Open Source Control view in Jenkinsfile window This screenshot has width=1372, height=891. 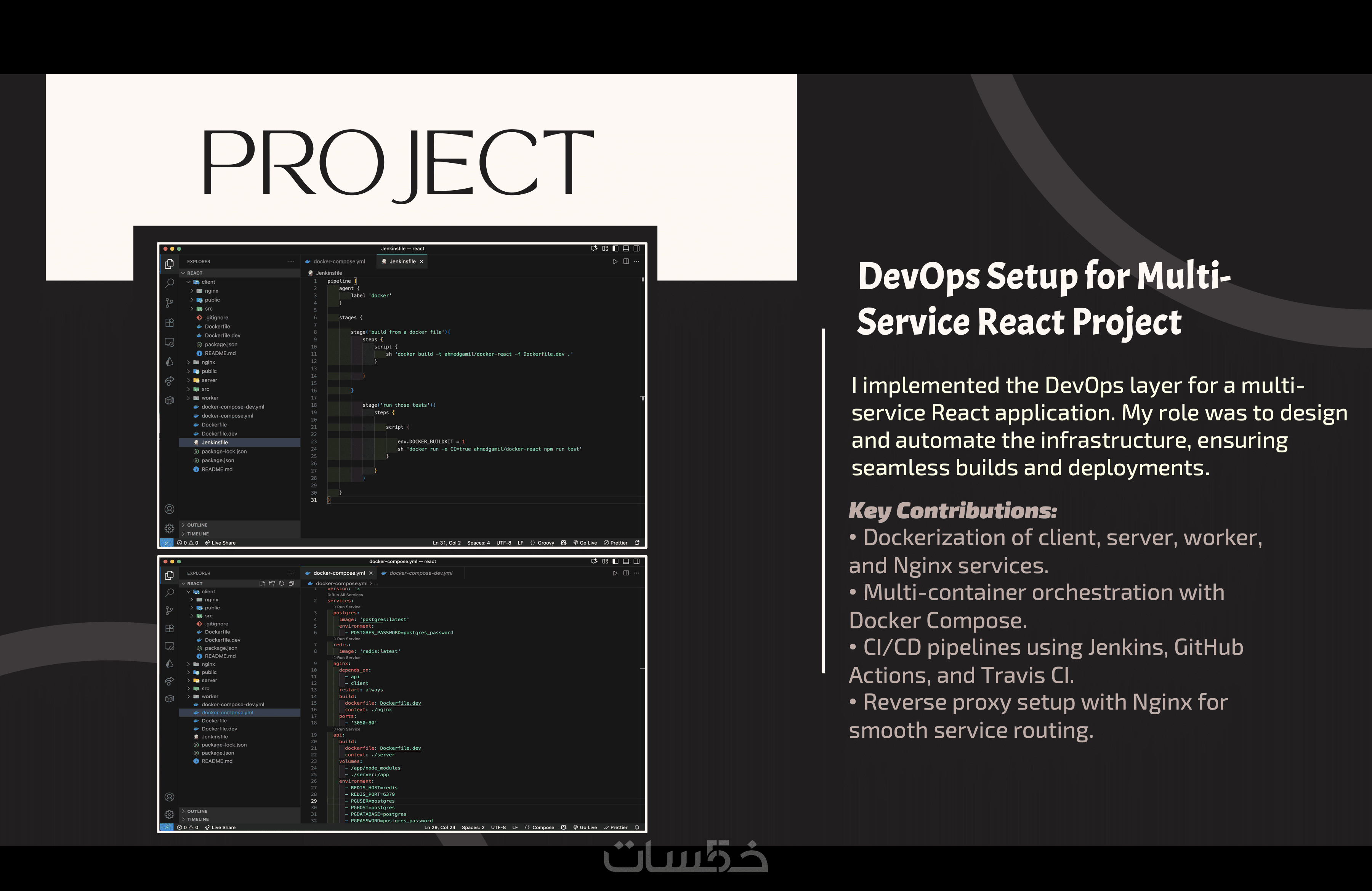[169, 303]
